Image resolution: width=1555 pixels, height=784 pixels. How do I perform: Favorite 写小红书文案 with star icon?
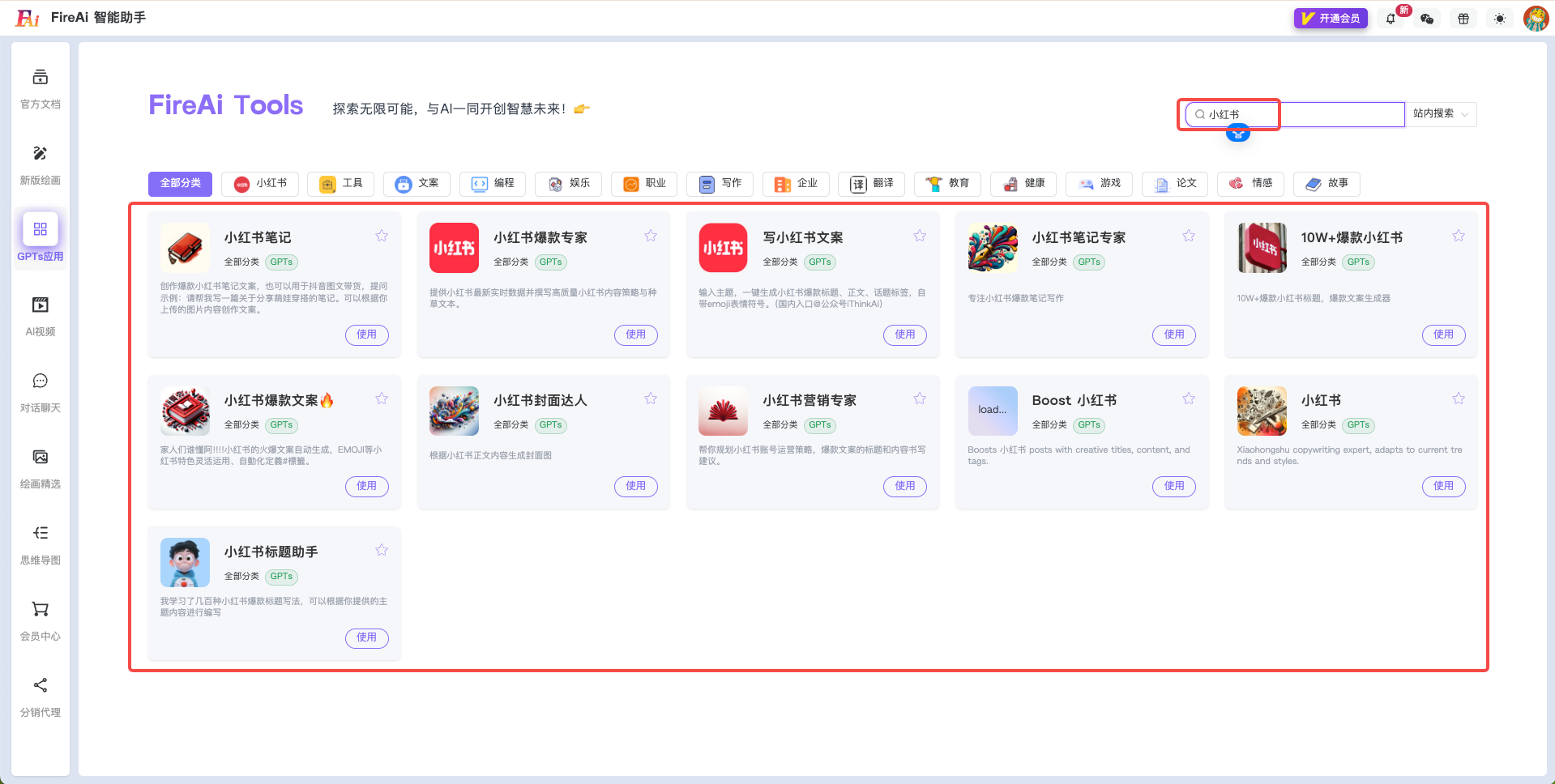click(x=920, y=236)
